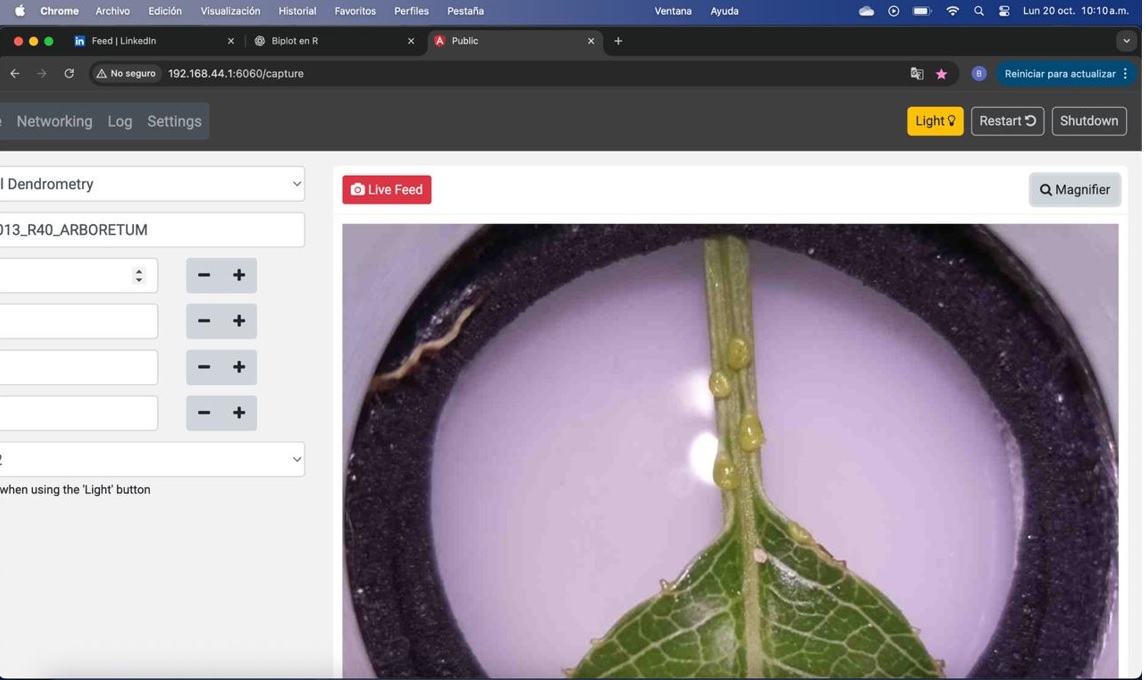The width and height of the screenshot is (1145, 680).
Task: Click the cloud status icon in menu bar
Action: (866, 11)
